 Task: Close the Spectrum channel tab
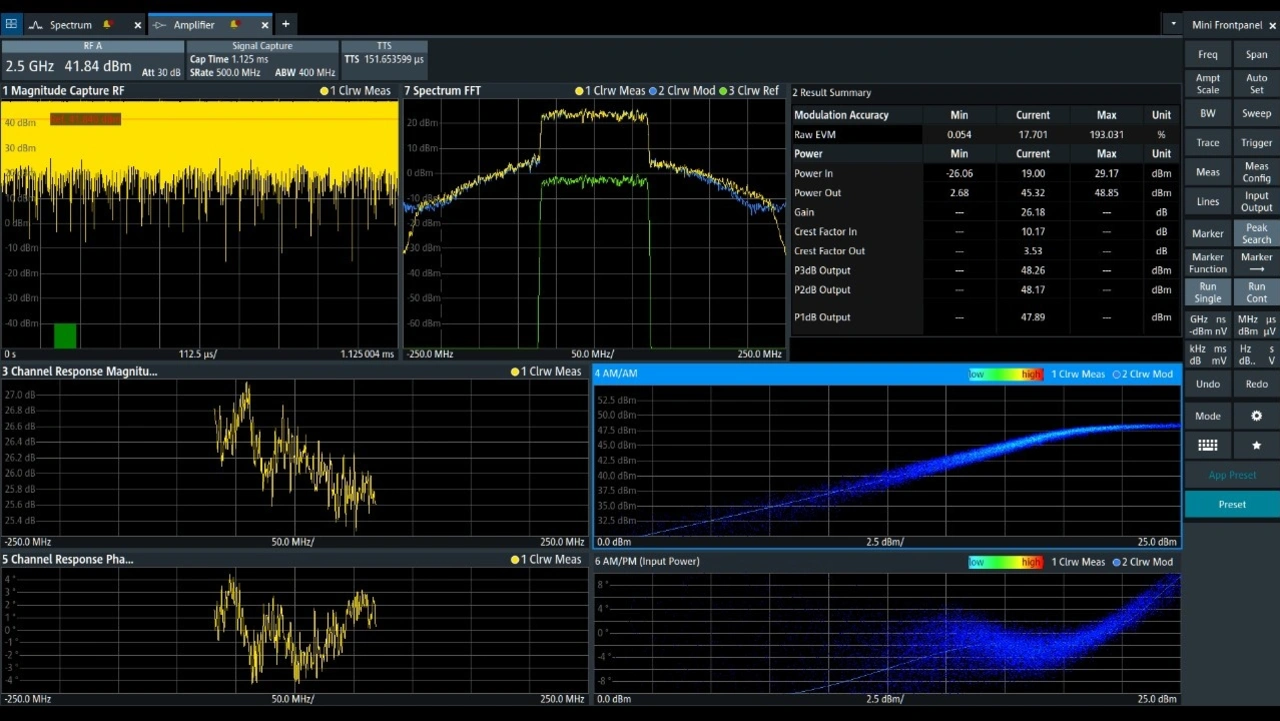coord(137,25)
